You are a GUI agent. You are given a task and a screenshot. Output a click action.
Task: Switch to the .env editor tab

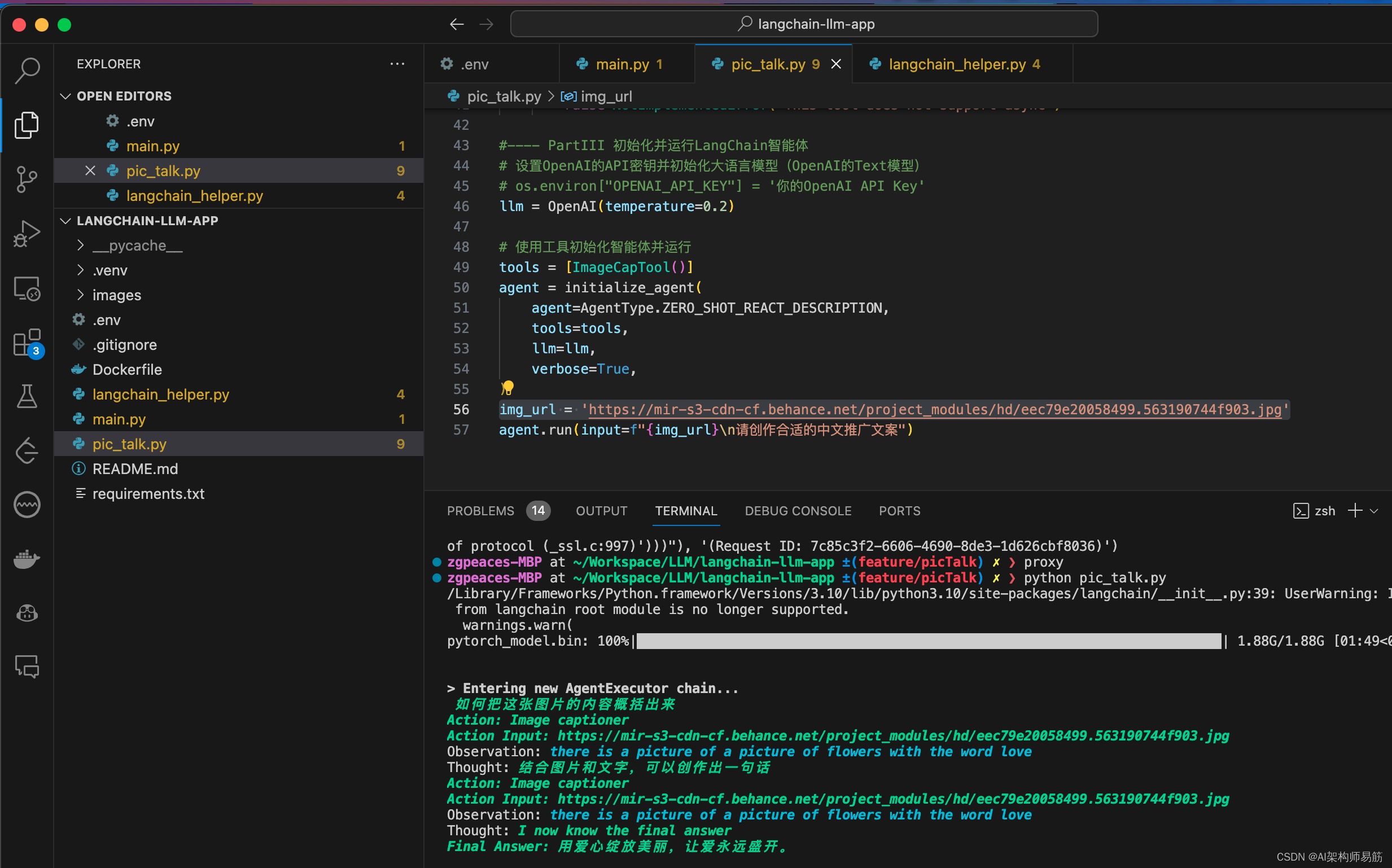pyautogui.click(x=491, y=64)
